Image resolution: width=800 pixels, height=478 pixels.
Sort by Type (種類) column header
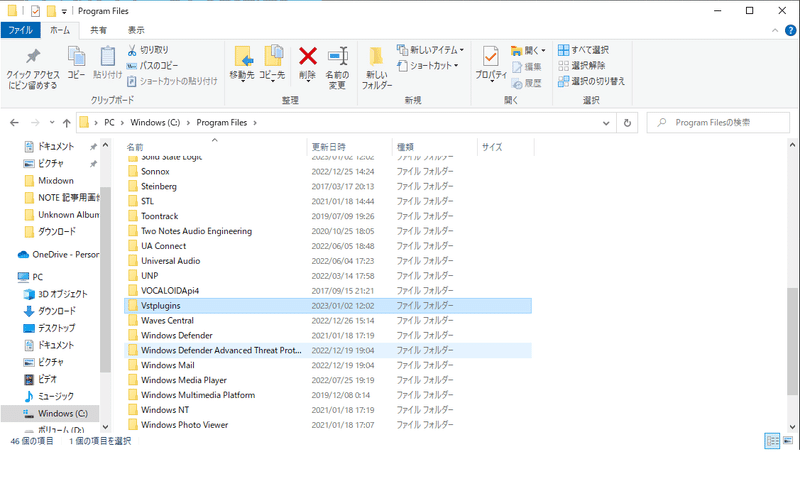tap(435, 147)
